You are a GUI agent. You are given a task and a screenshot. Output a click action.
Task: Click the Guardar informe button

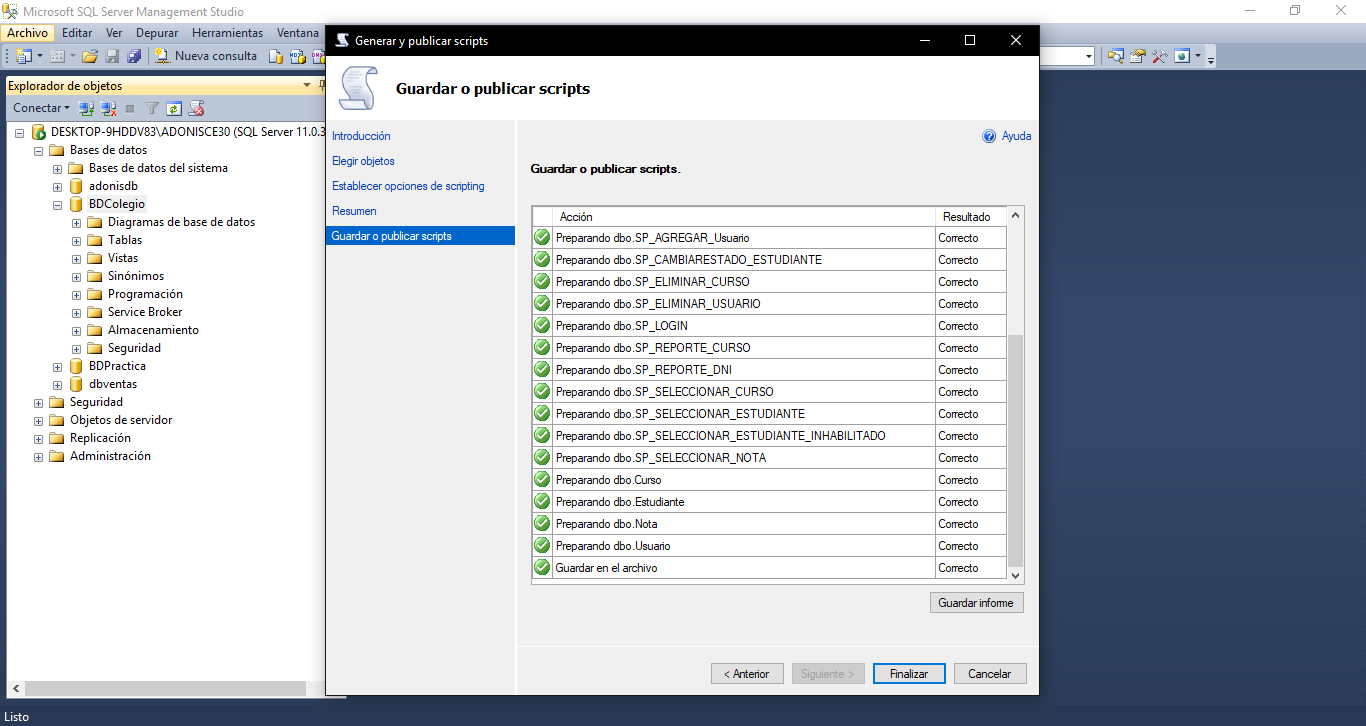[976, 602]
